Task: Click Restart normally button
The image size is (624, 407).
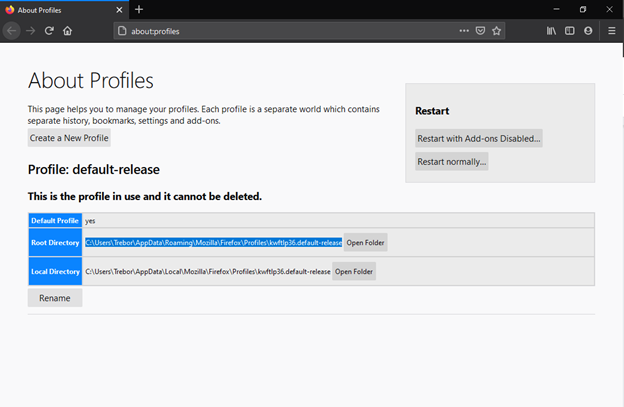Action: click(x=452, y=162)
